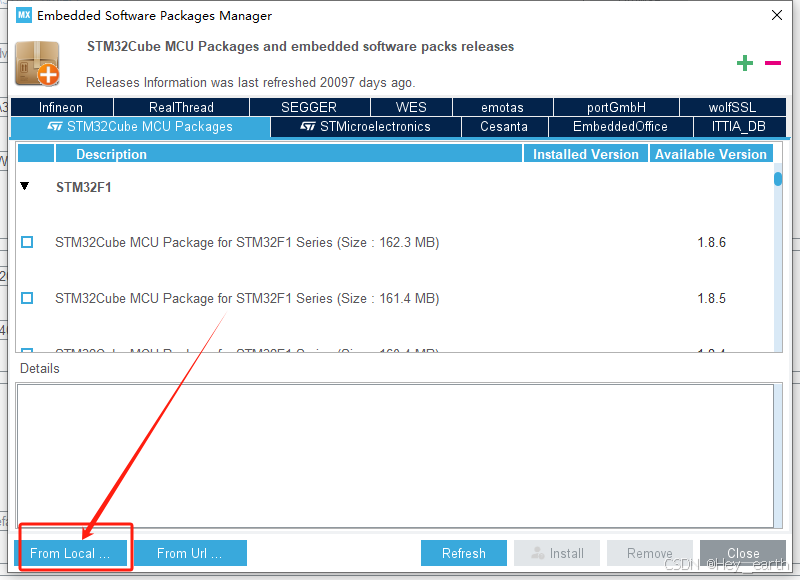The width and height of the screenshot is (800, 580).
Task: Click the Details pane scrollbar
Action: (778, 456)
